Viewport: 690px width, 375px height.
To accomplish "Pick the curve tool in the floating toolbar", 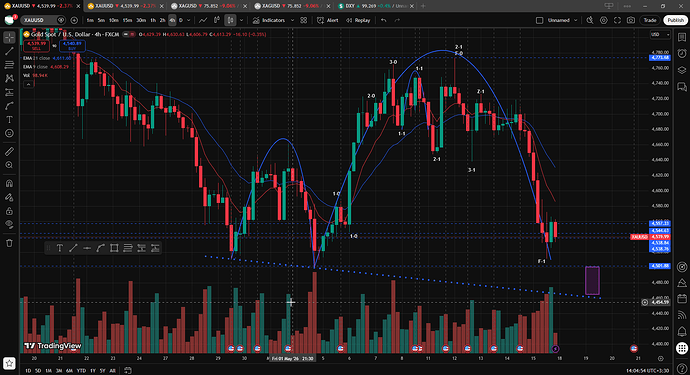I will tap(100, 248).
